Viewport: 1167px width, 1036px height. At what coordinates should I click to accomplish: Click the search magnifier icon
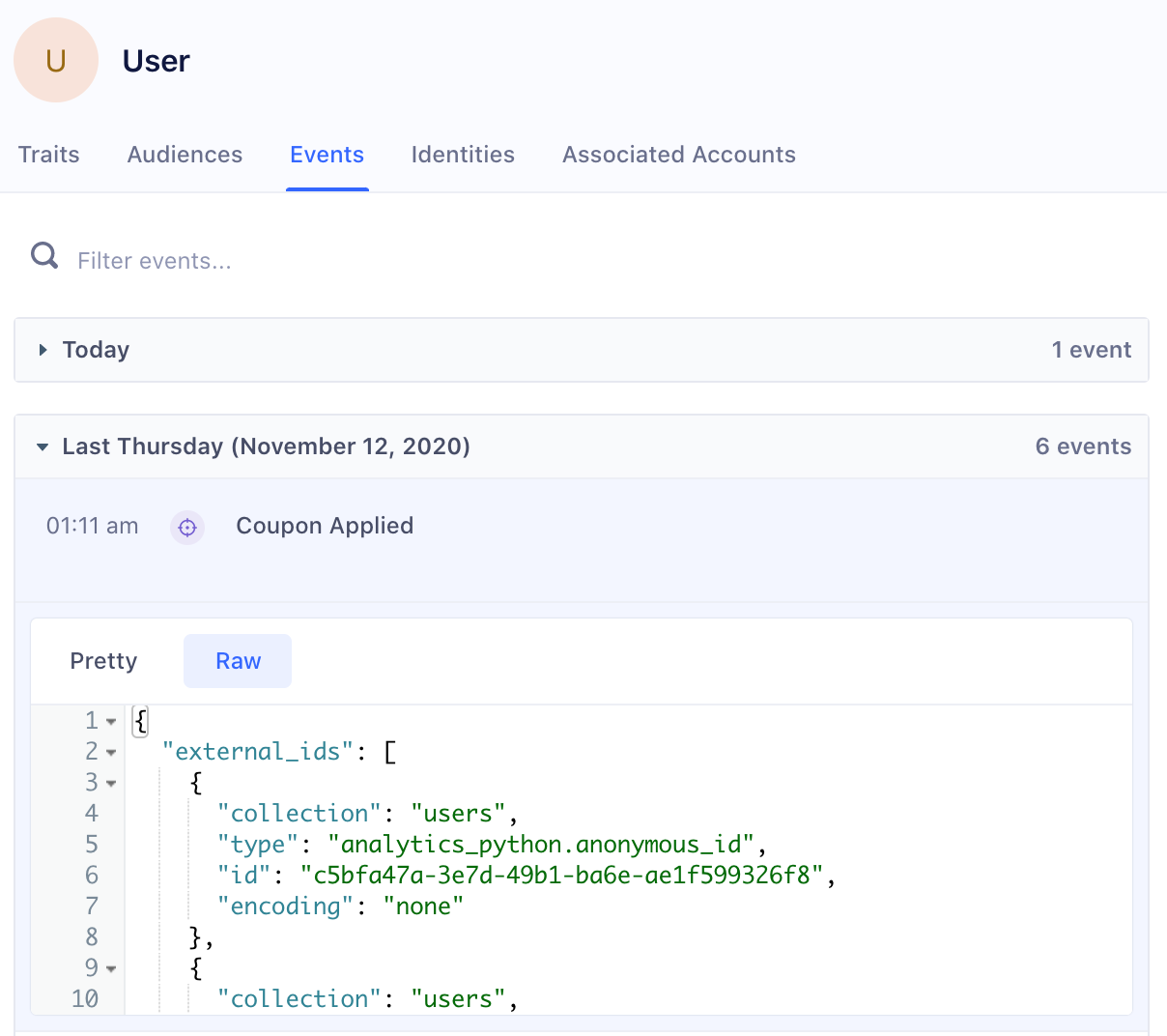(x=43, y=254)
